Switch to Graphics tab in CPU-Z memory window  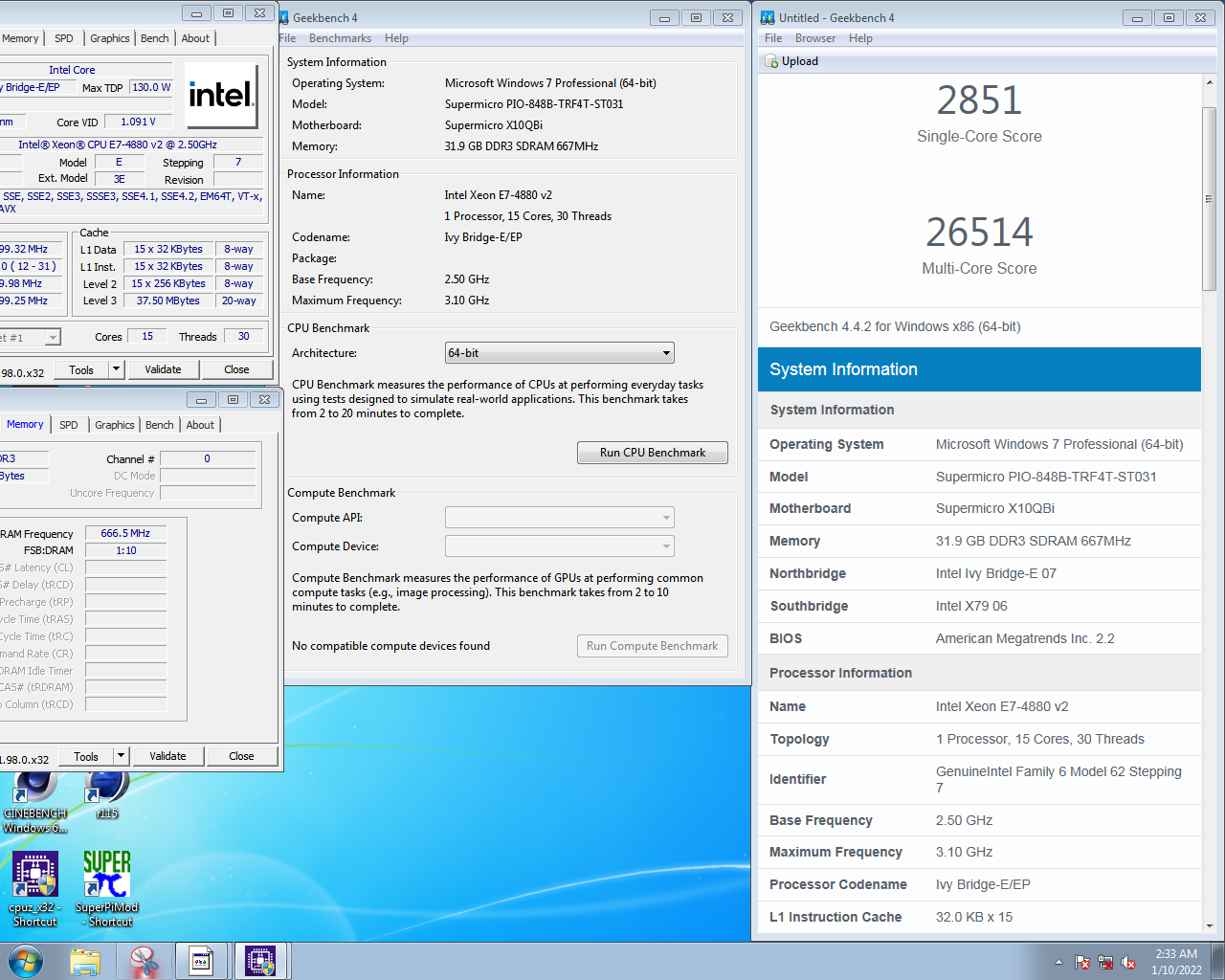115,425
